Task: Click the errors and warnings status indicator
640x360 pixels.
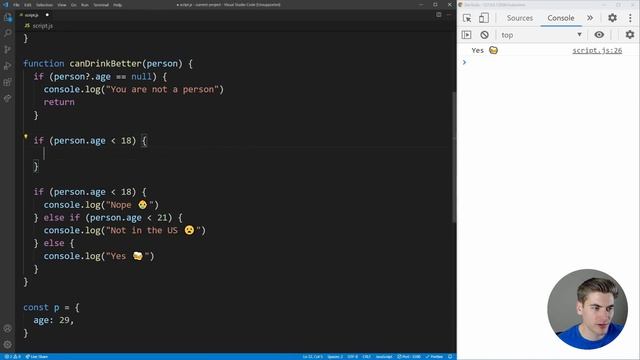Action: [12, 357]
